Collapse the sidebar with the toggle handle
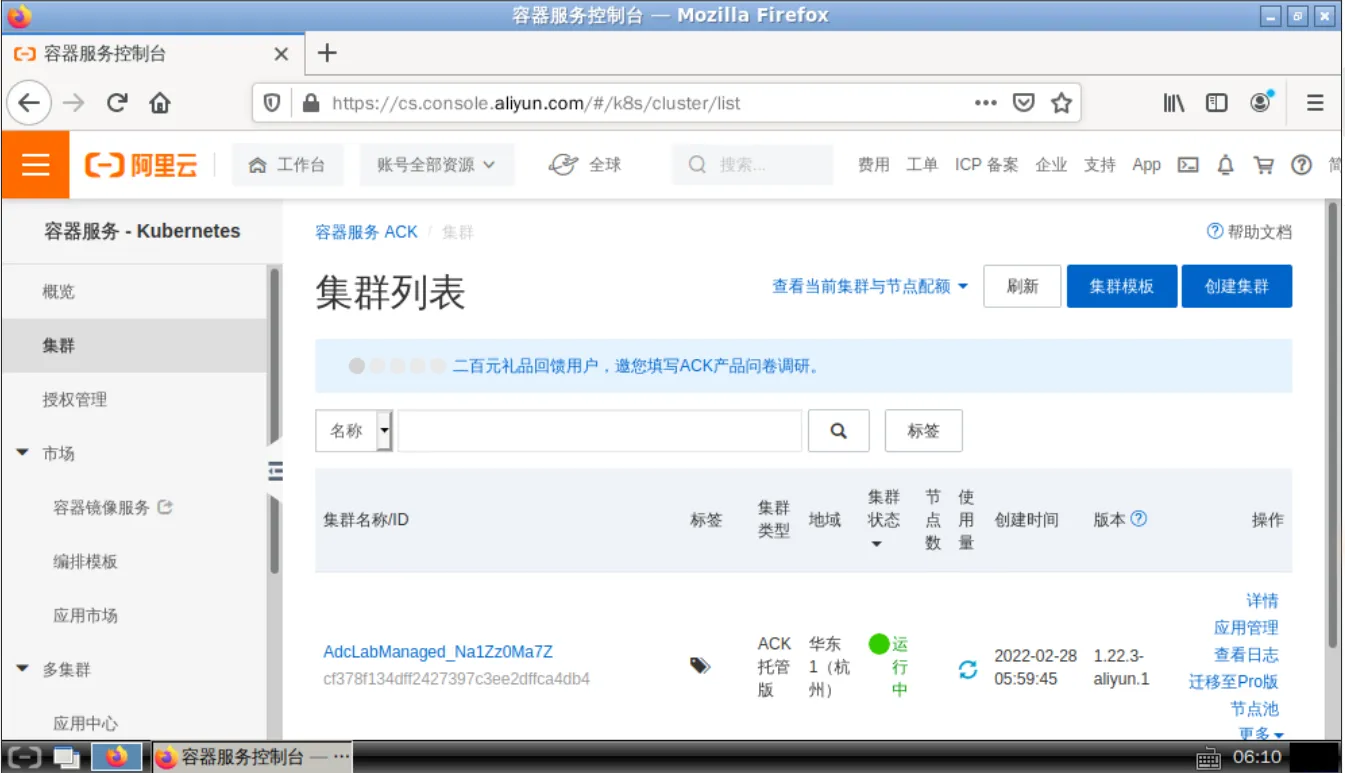This screenshot has width=1345, height=773. tap(275, 470)
